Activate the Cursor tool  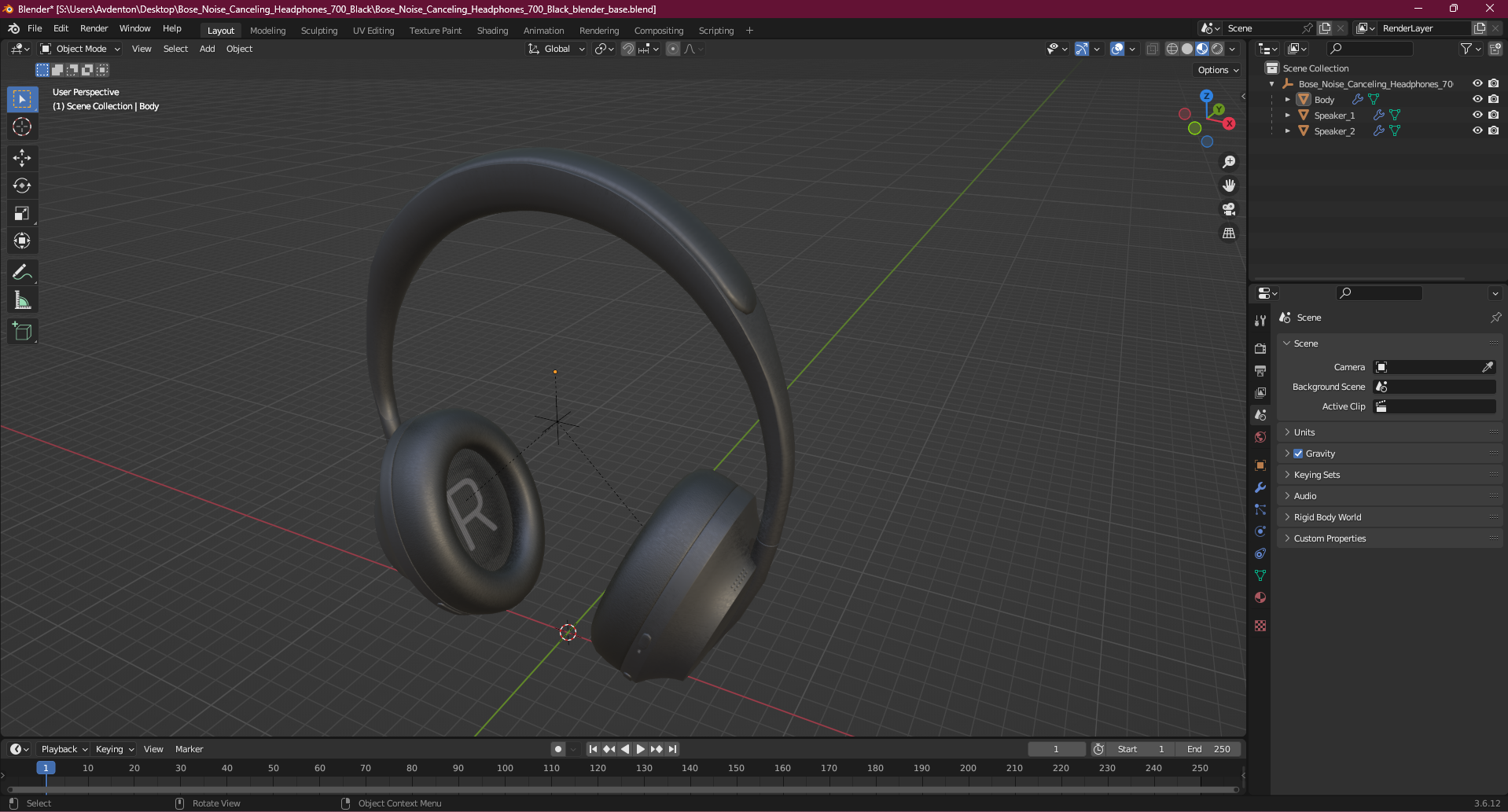pos(22,127)
